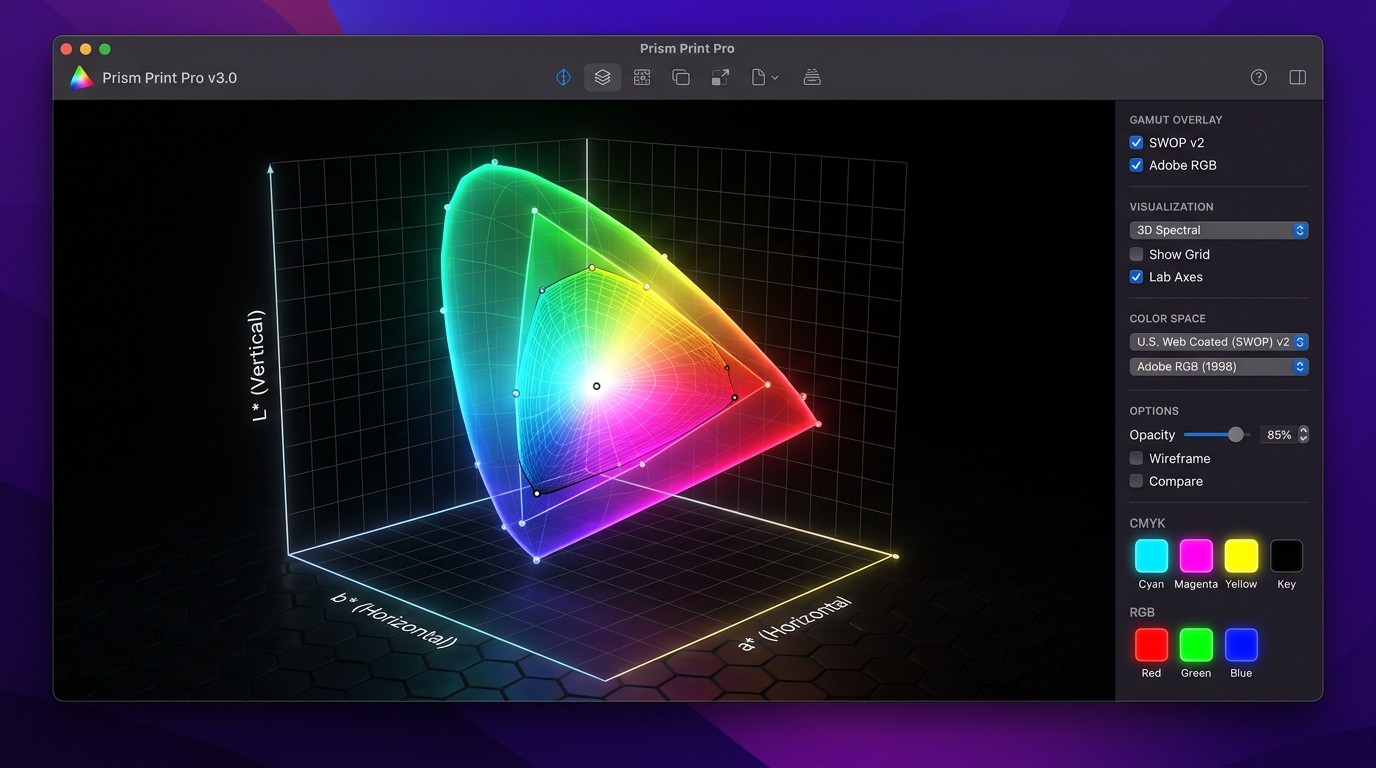Select the Cyan color swatch
This screenshot has height=768, width=1376.
tap(1151, 555)
